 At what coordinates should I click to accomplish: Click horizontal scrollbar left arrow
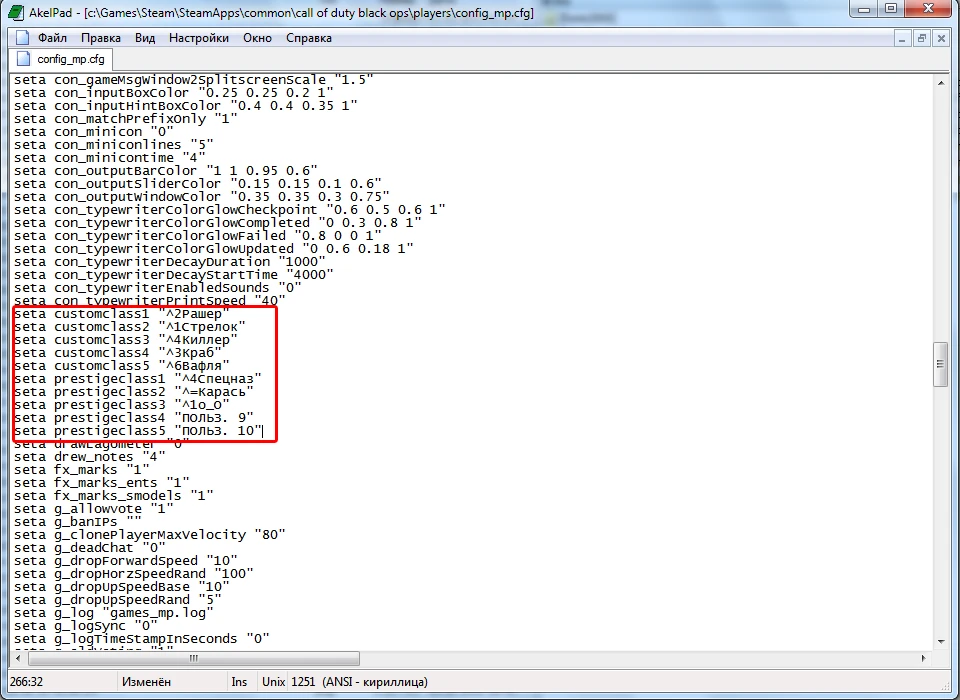[18, 658]
